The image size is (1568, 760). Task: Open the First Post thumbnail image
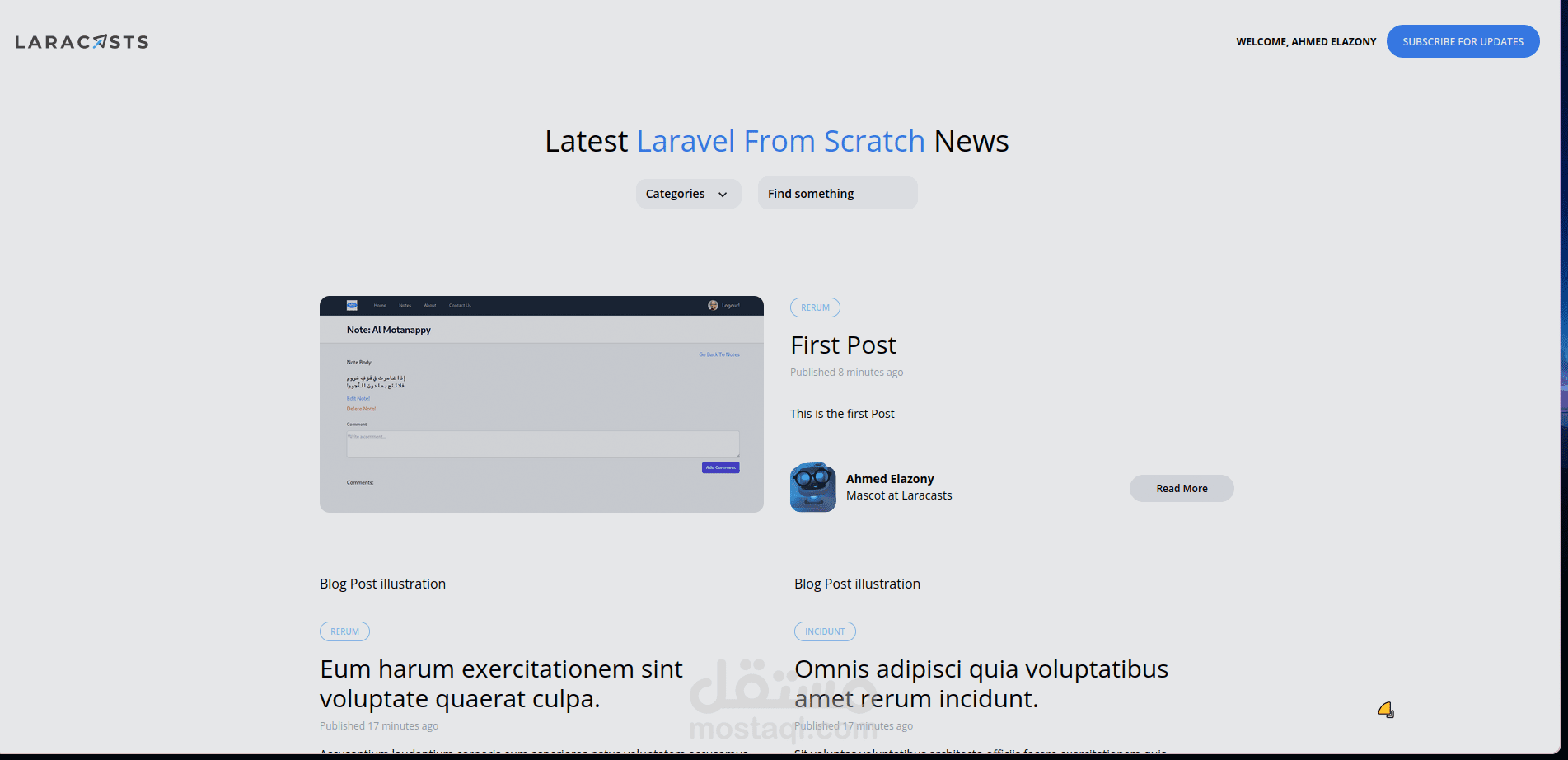(541, 404)
